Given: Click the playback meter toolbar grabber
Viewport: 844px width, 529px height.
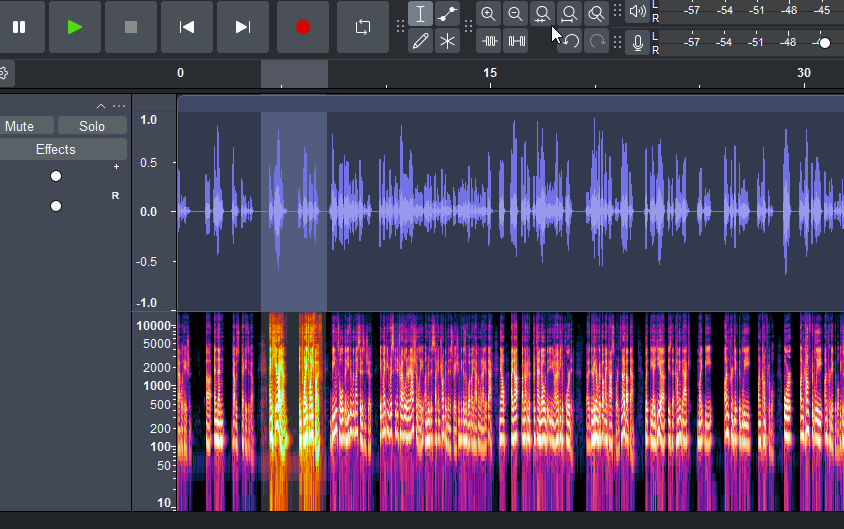Looking at the screenshot, I should click(x=617, y=11).
